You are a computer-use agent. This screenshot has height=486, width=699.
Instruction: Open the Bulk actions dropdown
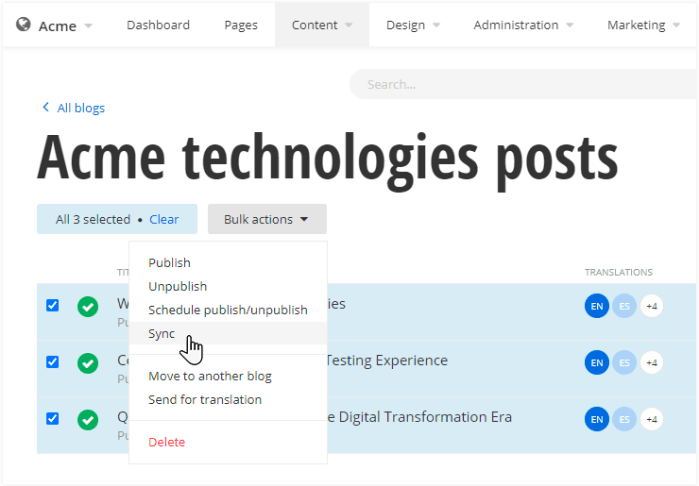coord(266,219)
